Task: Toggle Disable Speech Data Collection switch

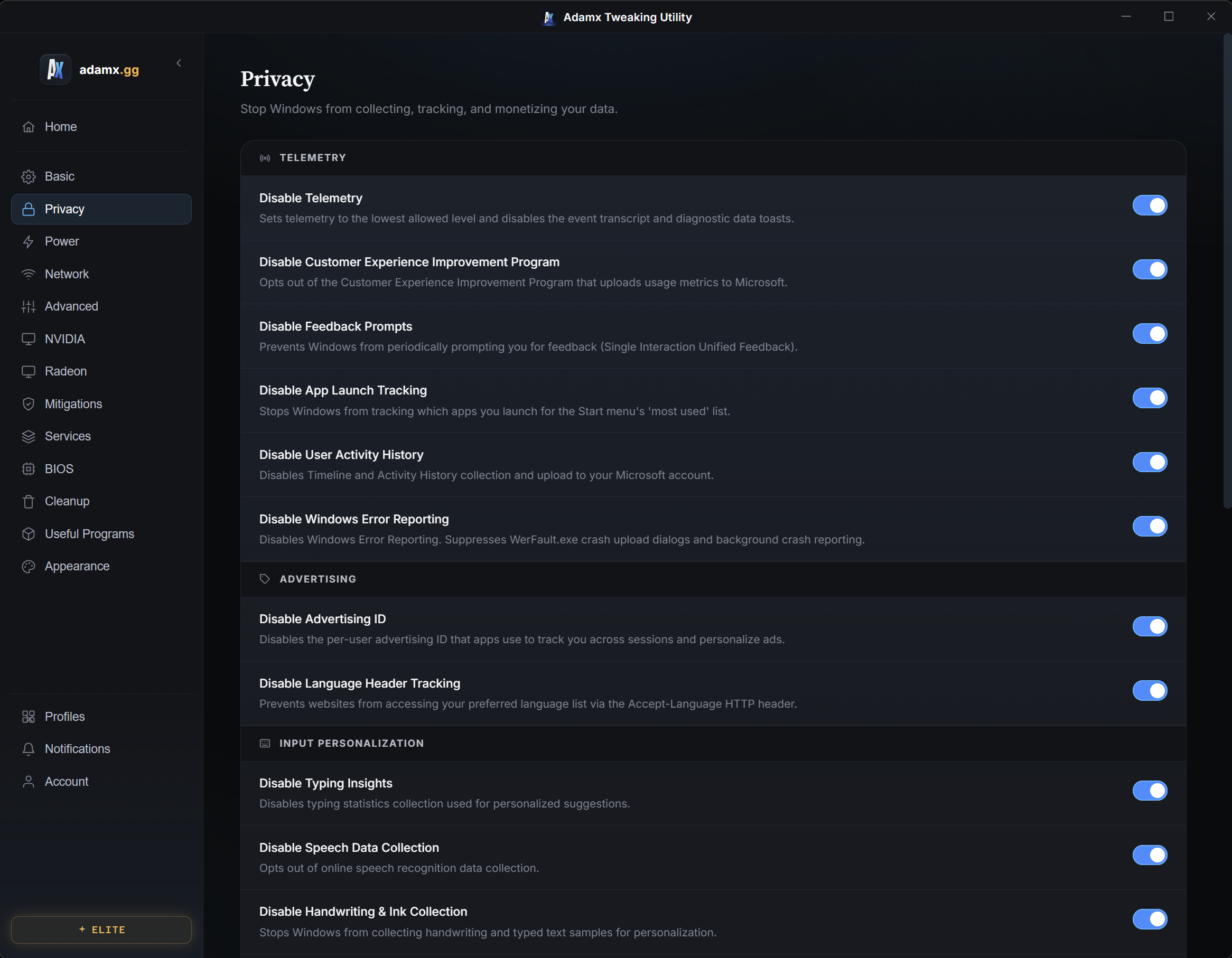Action: click(x=1150, y=855)
